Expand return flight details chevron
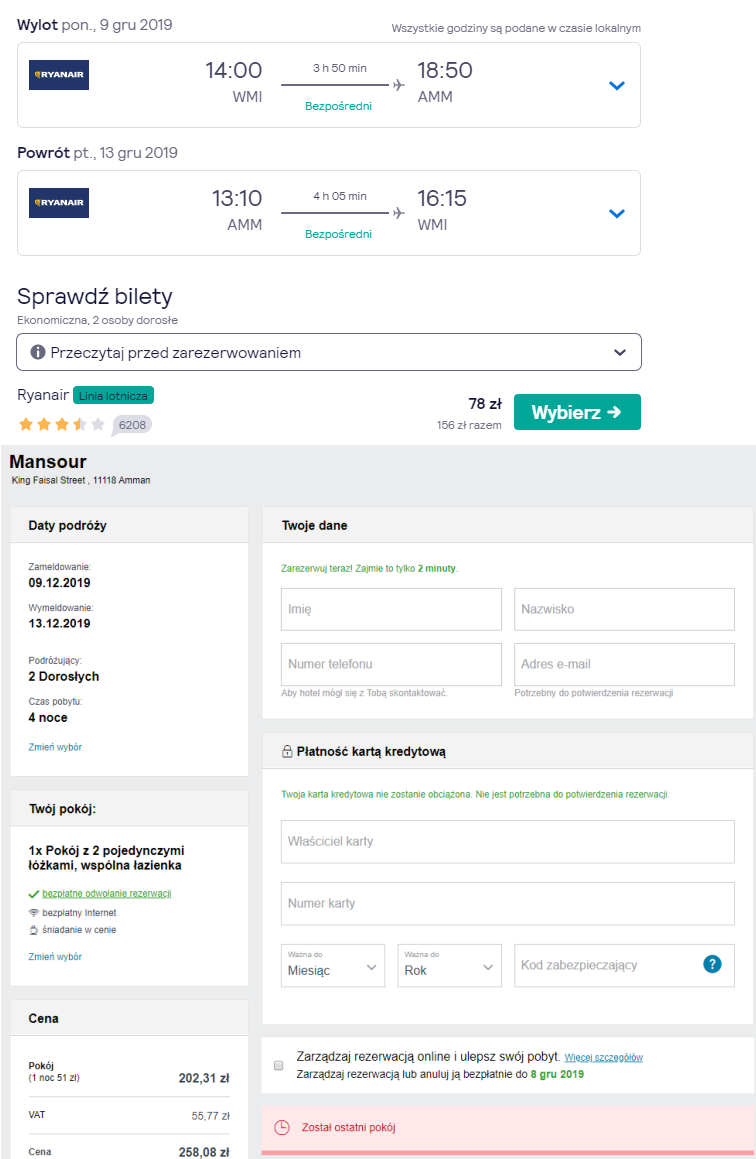This screenshot has height=1159, width=756. pos(616,214)
